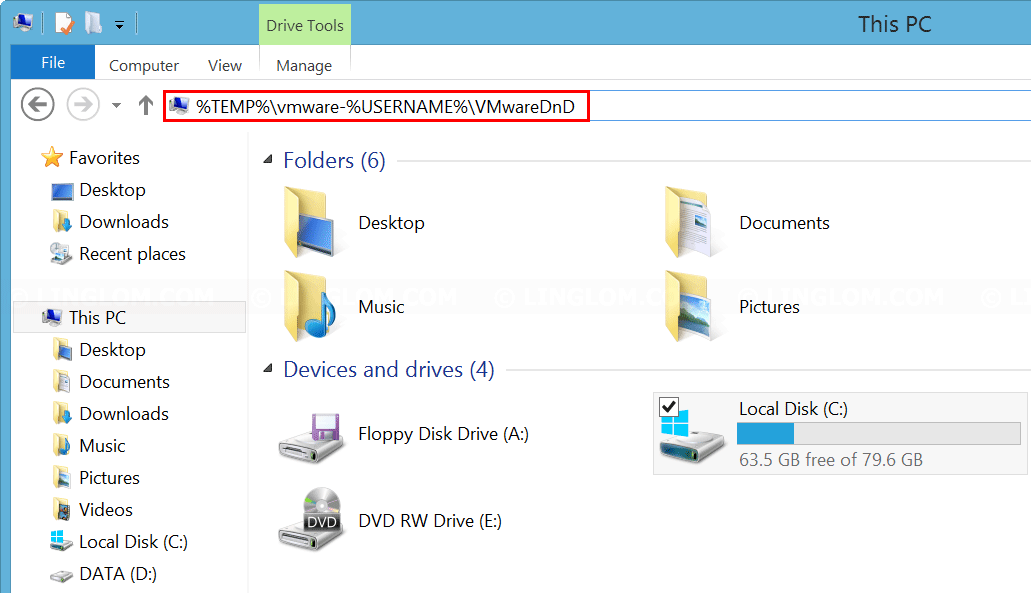Screen dimensions: 1031x593
Task: Click the Favorites star icon
Action: point(51,158)
